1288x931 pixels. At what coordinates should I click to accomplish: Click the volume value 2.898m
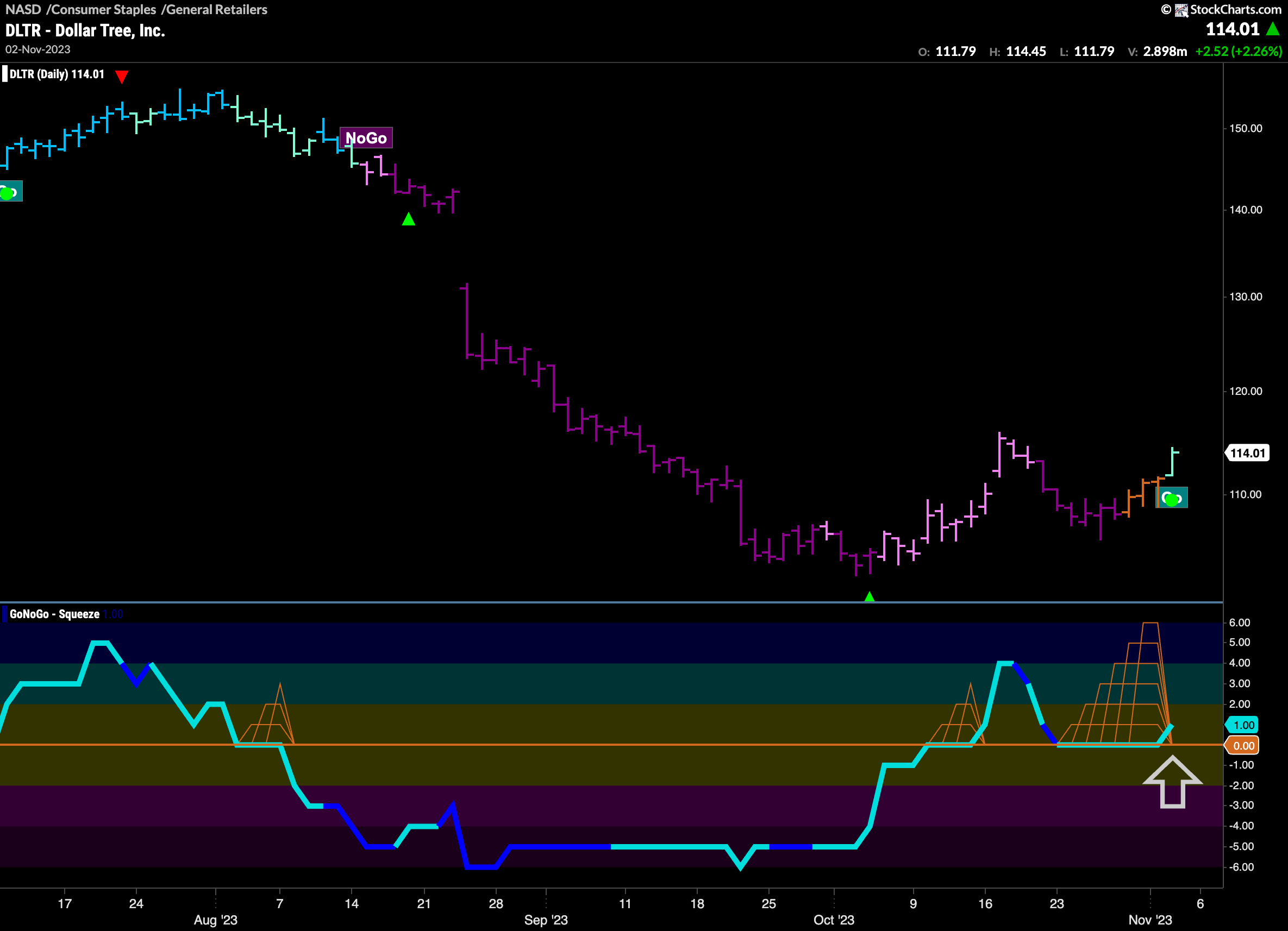pos(1165,52)
